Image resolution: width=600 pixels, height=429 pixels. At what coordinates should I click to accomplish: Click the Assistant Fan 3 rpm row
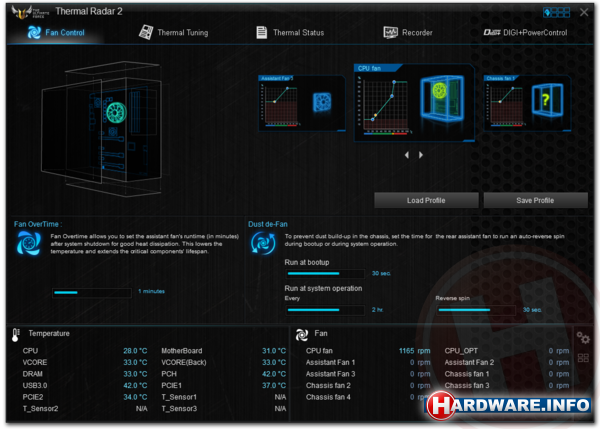pos(368,374)
